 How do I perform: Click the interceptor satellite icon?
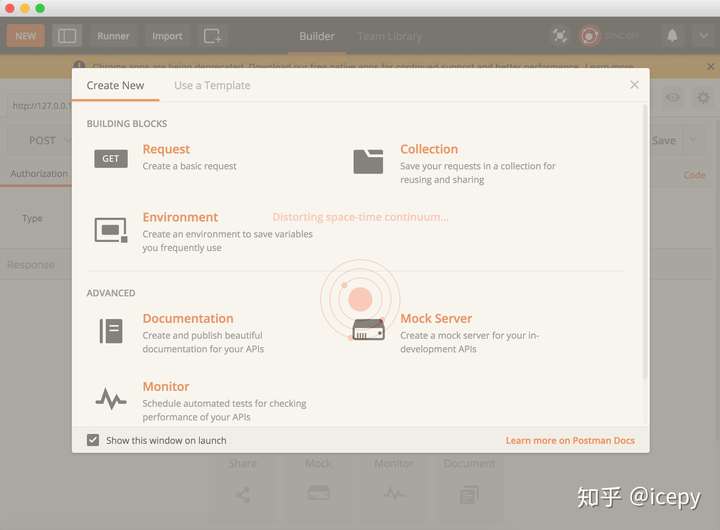(559, 35)
